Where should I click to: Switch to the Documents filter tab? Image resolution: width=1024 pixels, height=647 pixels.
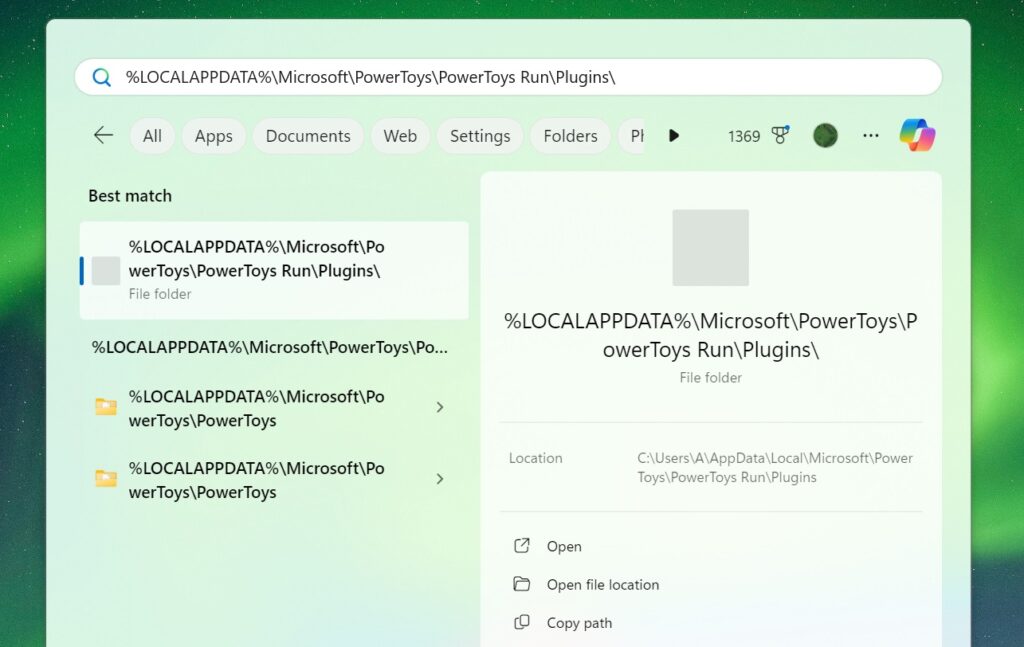click(307, 135)
